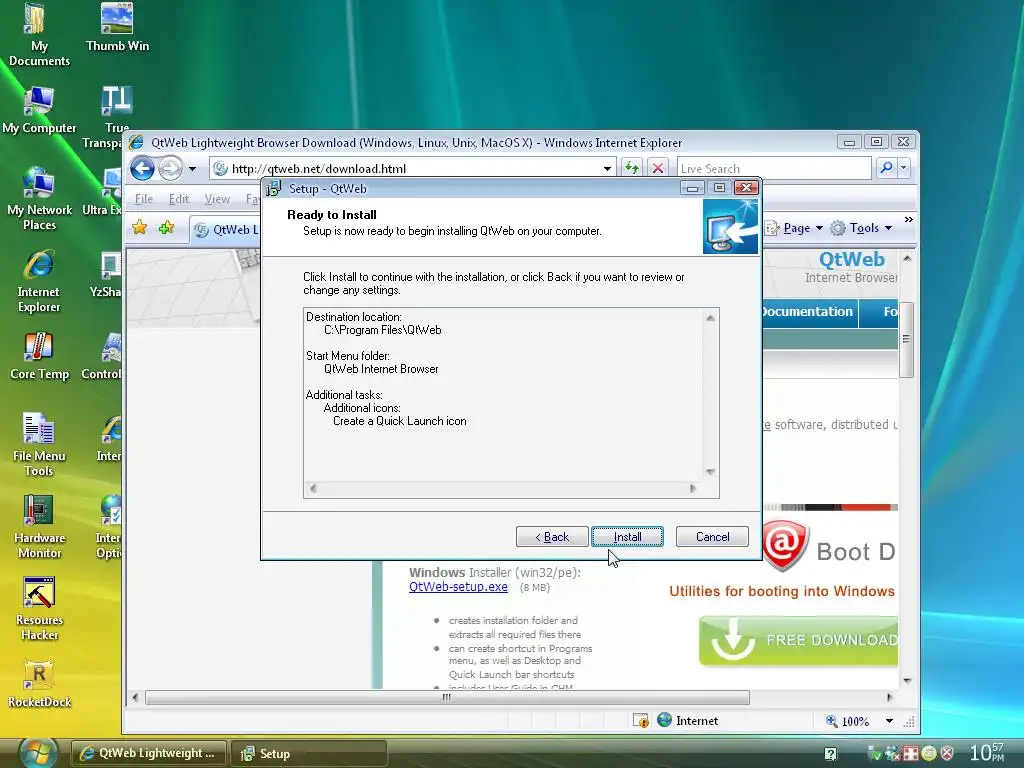Viewport: 1024px width, 768px height.
Task: Click the taskbar clock showing 10:57 PM
Action: point(986,752)
